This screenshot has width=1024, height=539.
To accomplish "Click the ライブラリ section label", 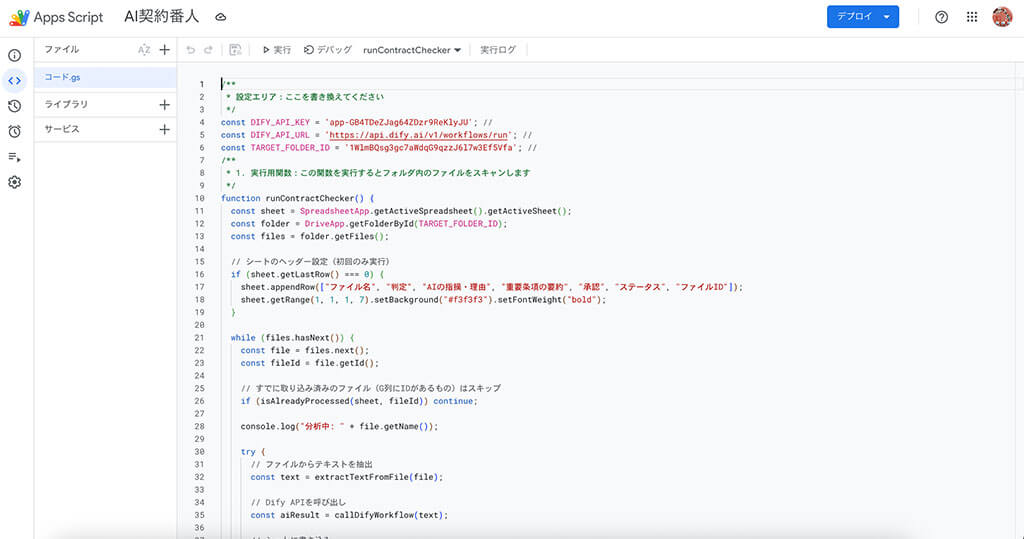I will tap(66, 104).
